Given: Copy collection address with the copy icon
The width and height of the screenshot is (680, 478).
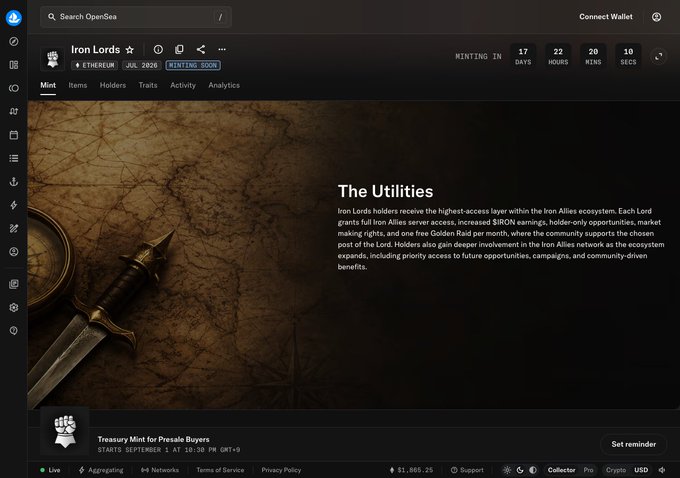Looking at the screenshot, I should tap(179, 49).
